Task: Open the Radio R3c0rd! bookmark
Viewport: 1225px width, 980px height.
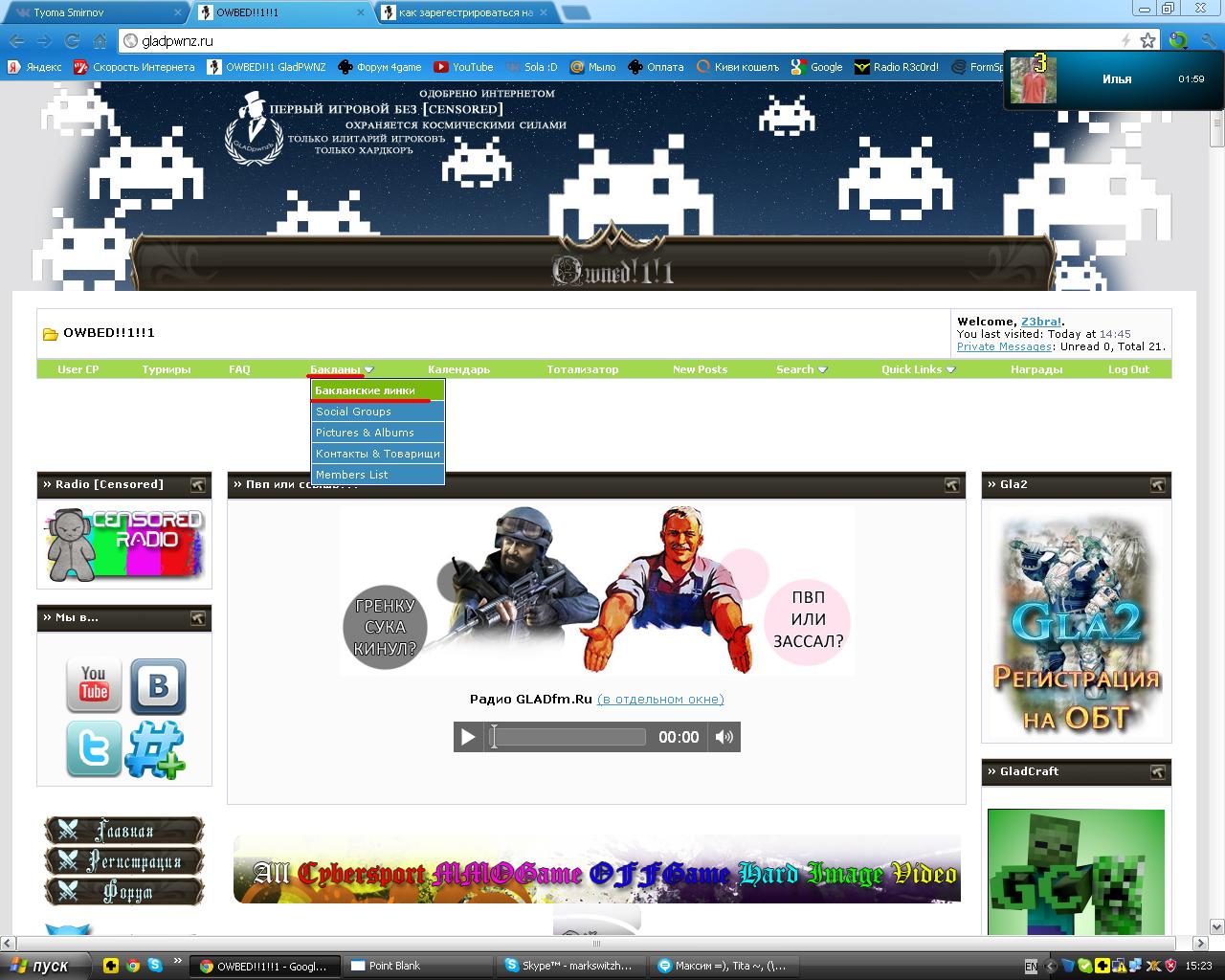Action: (897, 67)
